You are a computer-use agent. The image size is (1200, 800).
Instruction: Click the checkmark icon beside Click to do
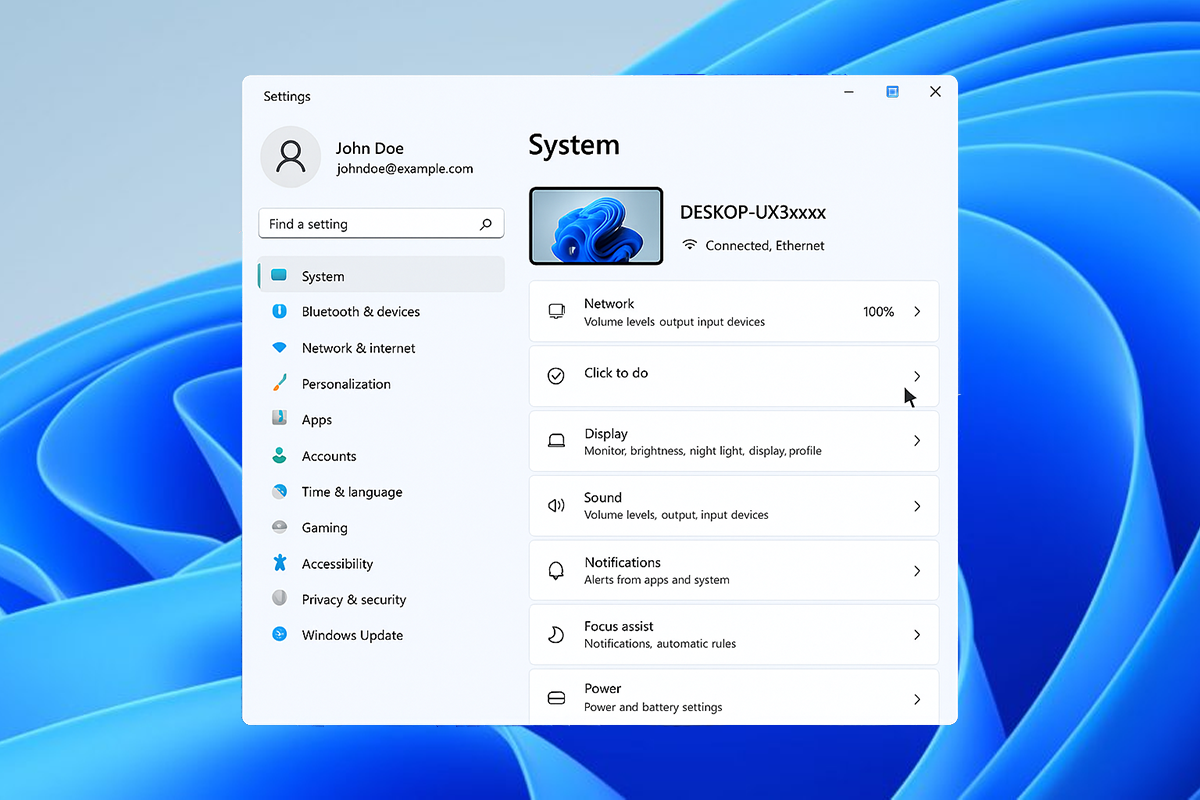[x=556, y=376]
